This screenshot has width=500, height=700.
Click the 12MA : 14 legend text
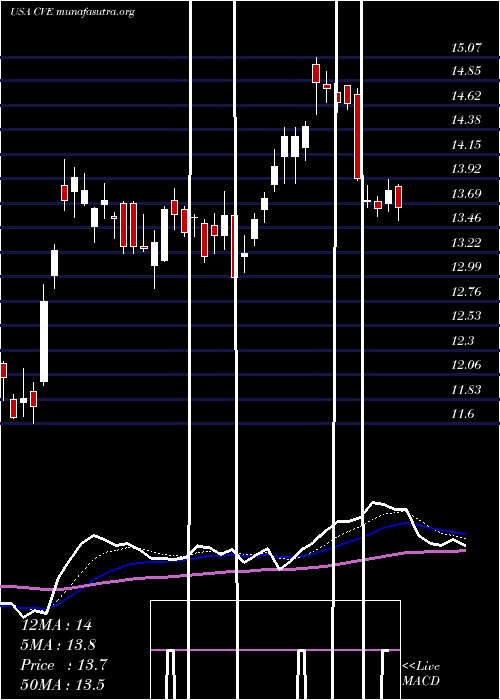point(56,625)
